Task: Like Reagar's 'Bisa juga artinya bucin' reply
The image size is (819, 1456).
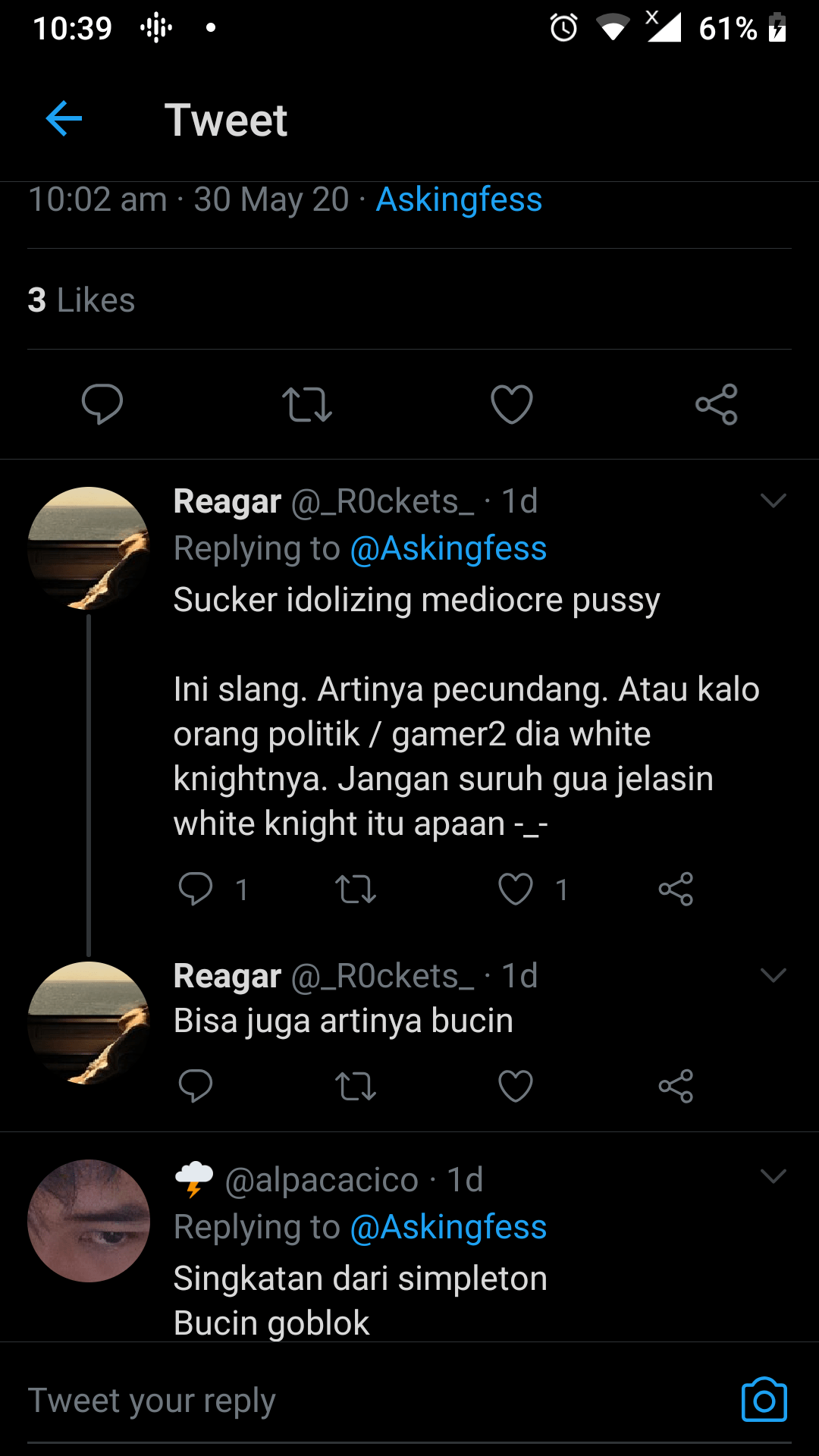Action: pyautogui.click(x=514, y=1086)
